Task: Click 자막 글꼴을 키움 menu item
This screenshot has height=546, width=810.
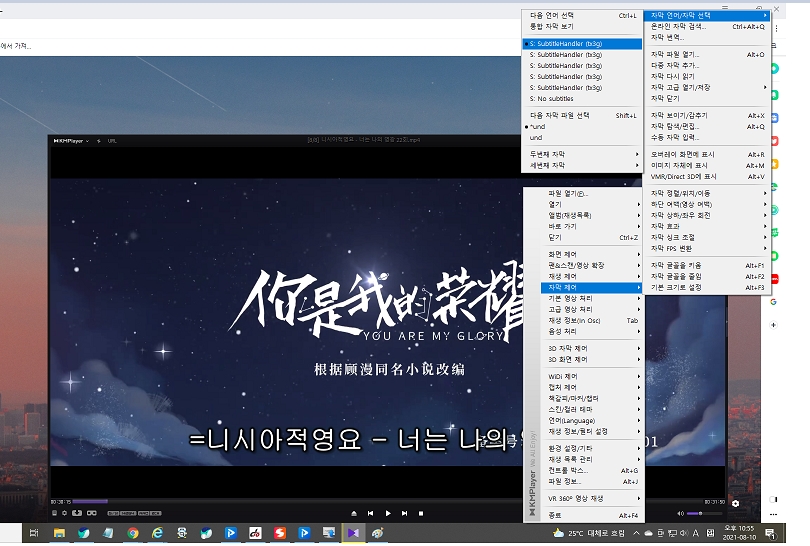Action: [x=707, y=266]
